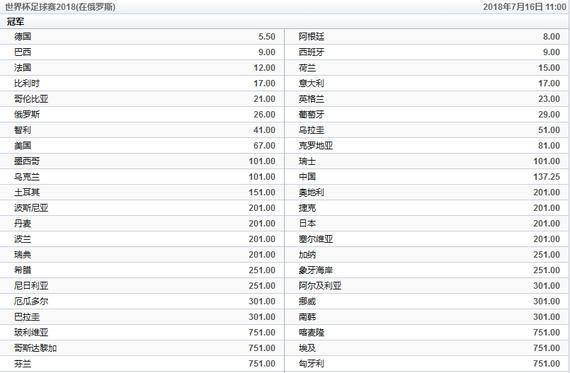Click the 奥地利 team name
Image resolution: width=570 pixels, height=373 pixels.
(x=311, y=192)
